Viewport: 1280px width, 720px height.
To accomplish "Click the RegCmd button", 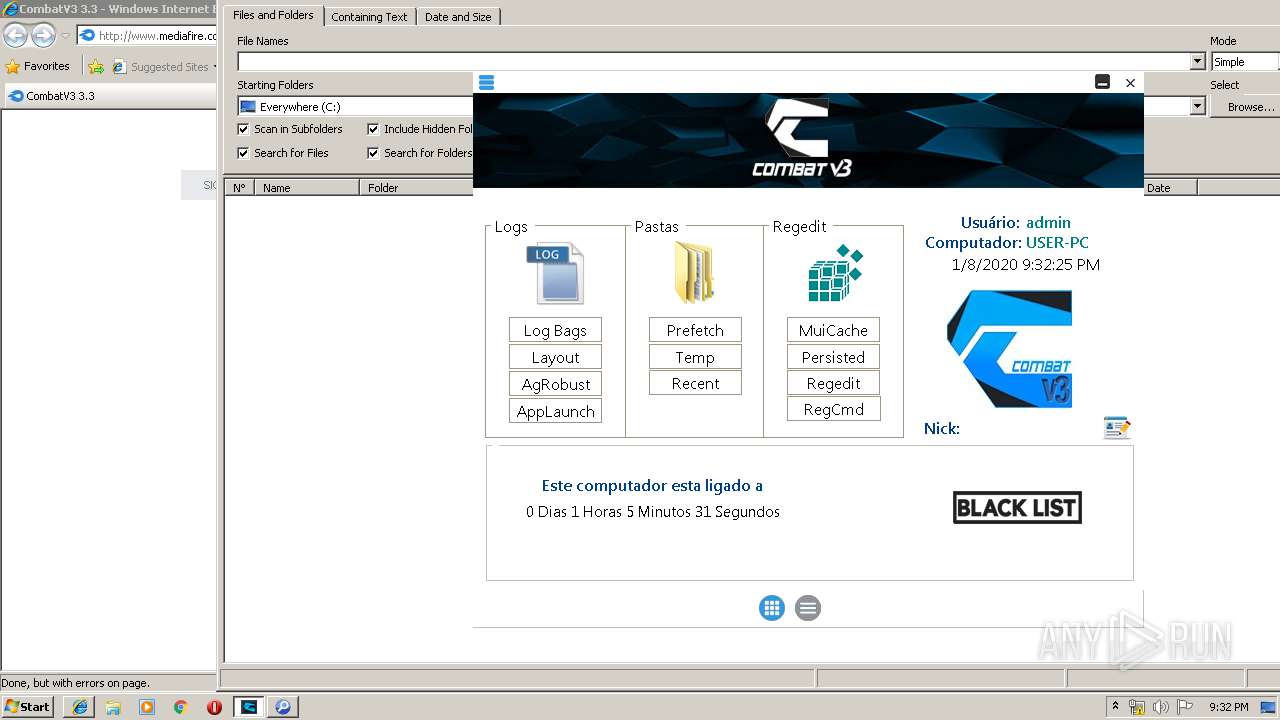I will click(x=833, y=409).
